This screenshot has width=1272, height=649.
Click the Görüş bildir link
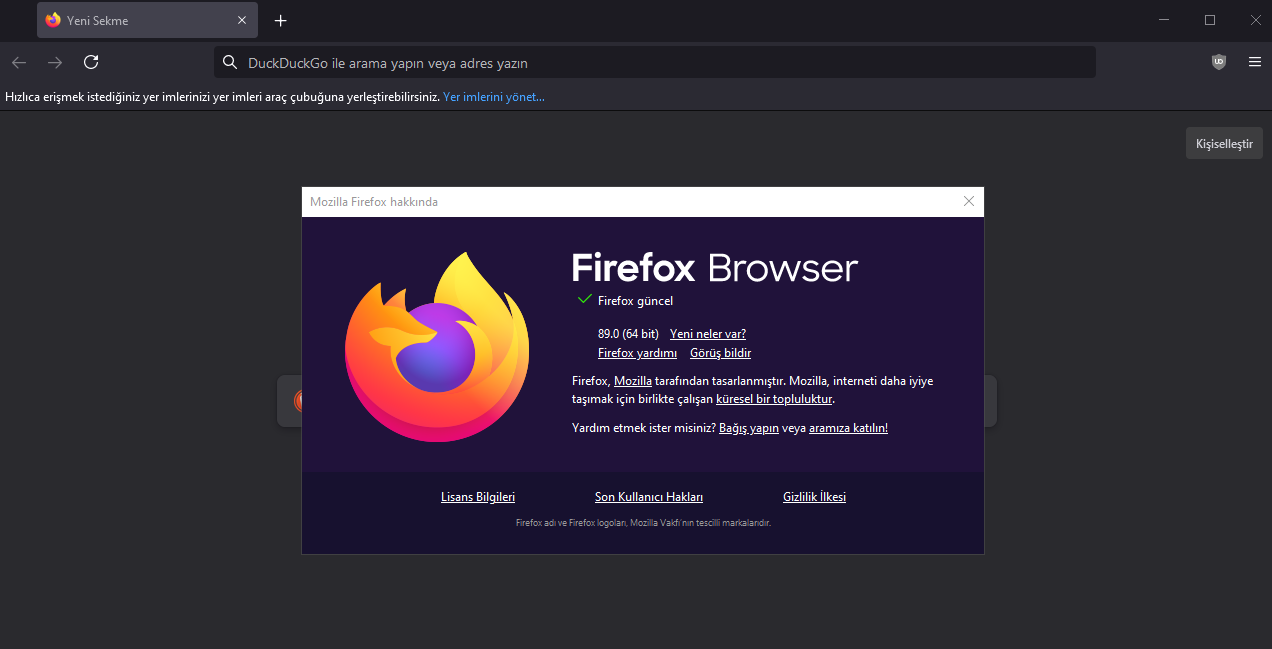[x=720, y=353]
